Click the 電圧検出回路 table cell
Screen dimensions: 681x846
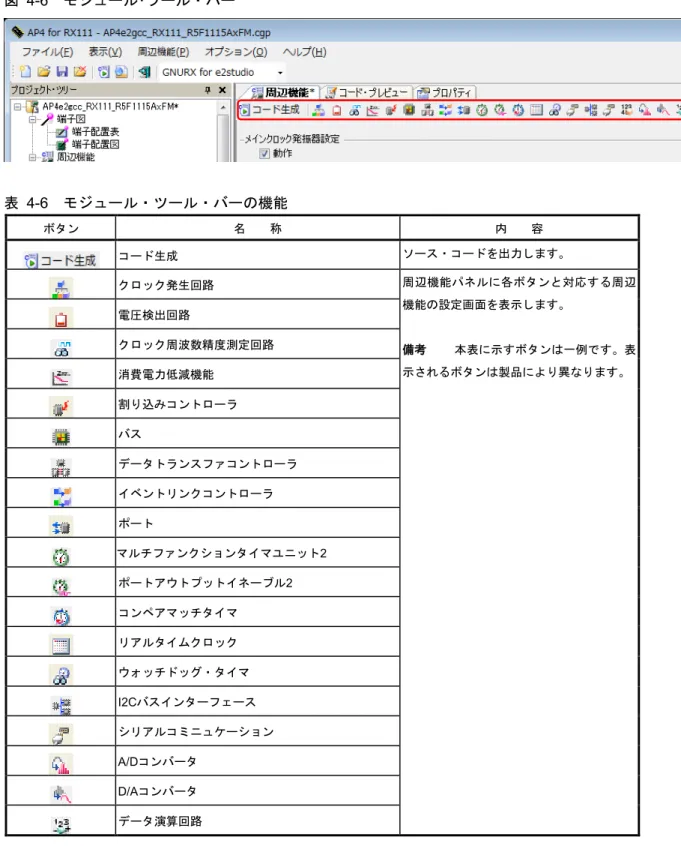tap(257, 315)
